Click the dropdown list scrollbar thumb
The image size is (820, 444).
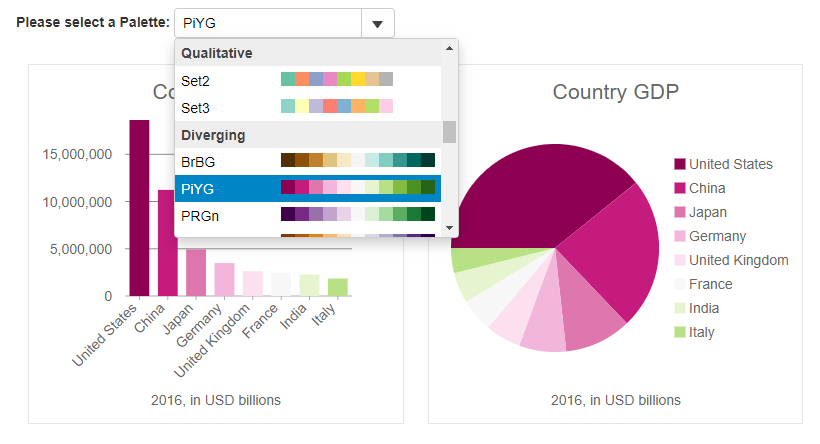[x=450, y=132]
